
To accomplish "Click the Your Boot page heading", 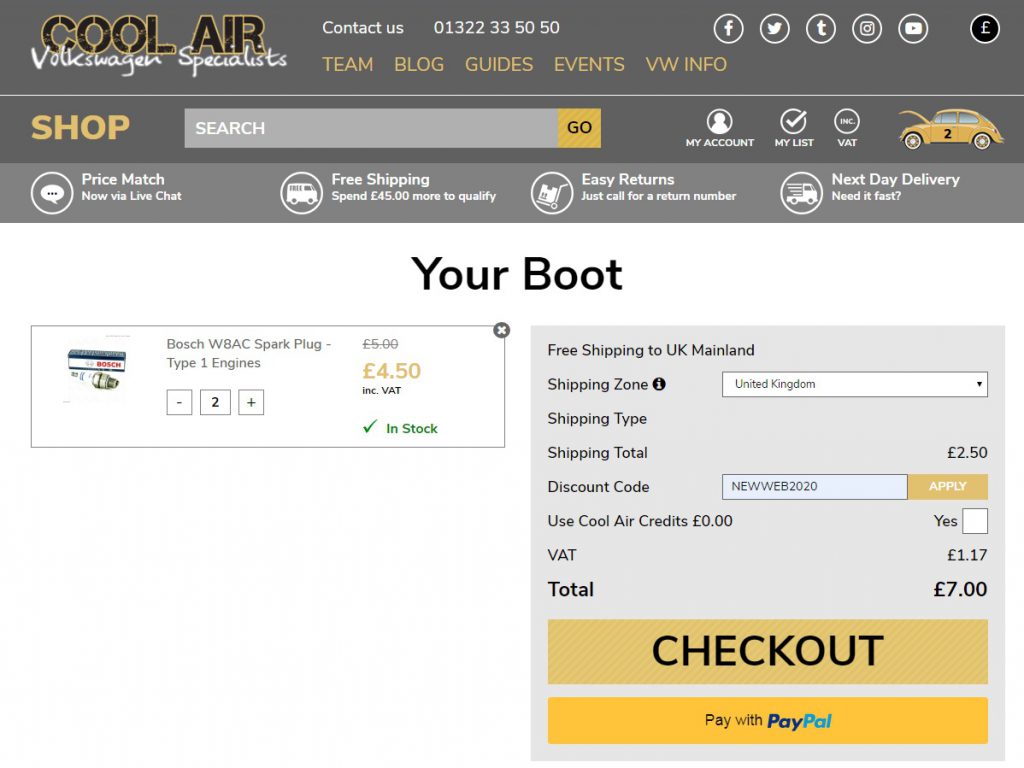I will point(517,274).
